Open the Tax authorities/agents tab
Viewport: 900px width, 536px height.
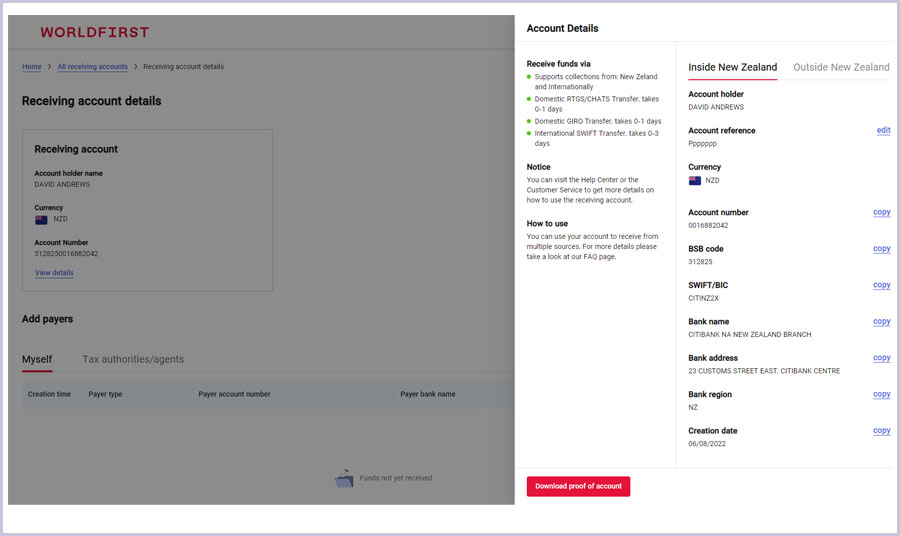tap(133, 359)
